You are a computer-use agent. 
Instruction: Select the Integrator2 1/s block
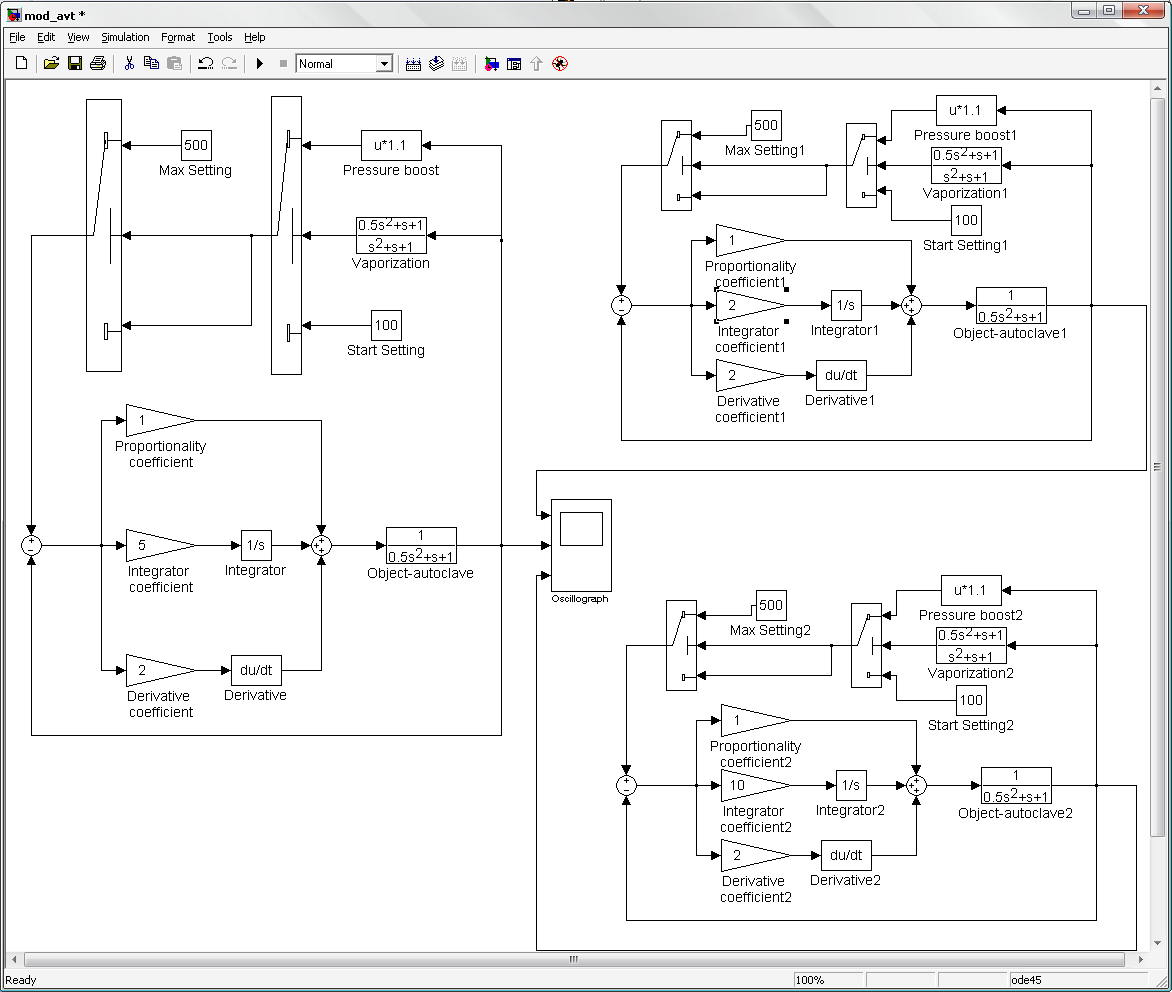click(x=851, y=785)
